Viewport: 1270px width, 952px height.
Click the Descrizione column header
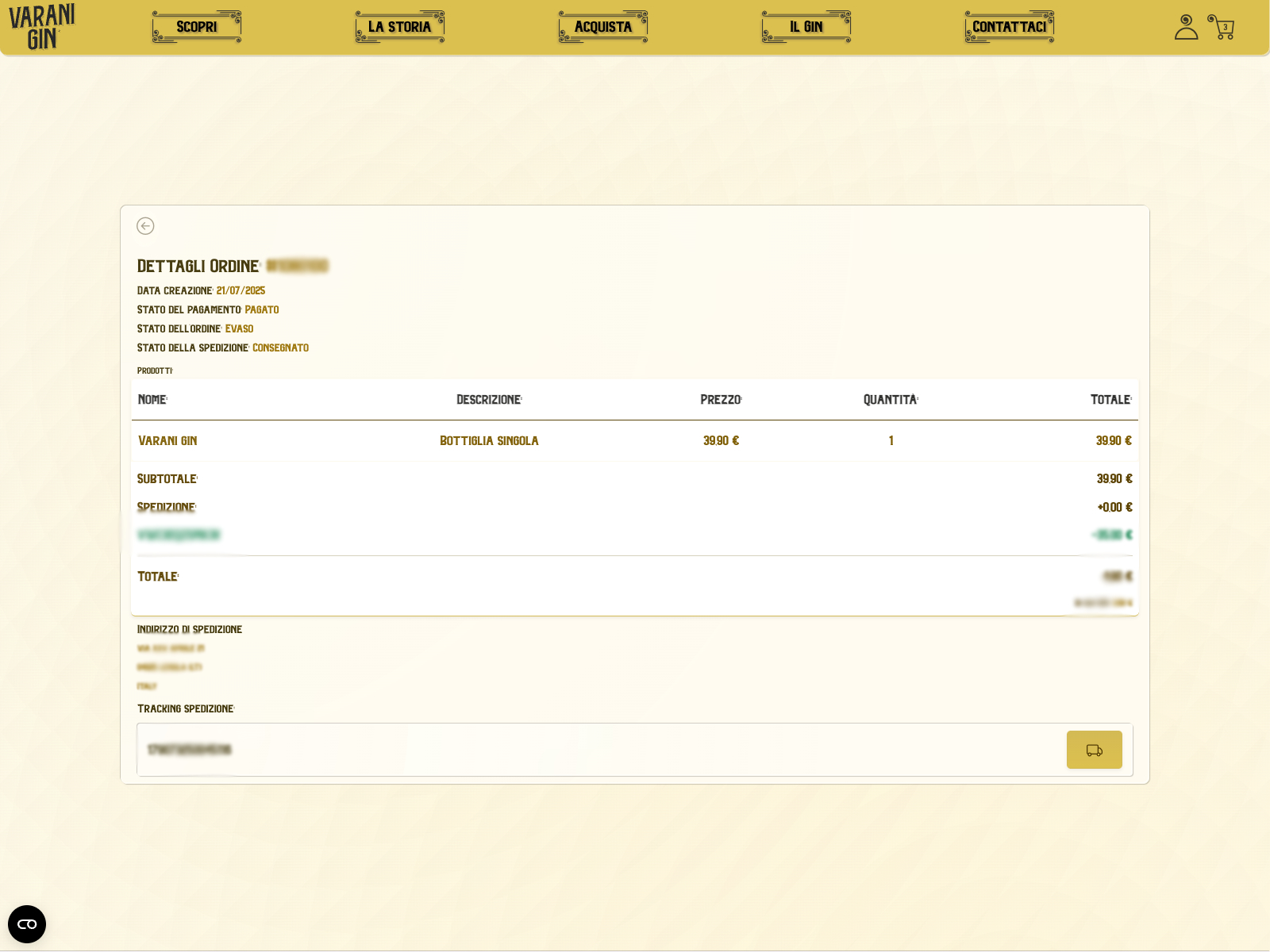point(489,400)
